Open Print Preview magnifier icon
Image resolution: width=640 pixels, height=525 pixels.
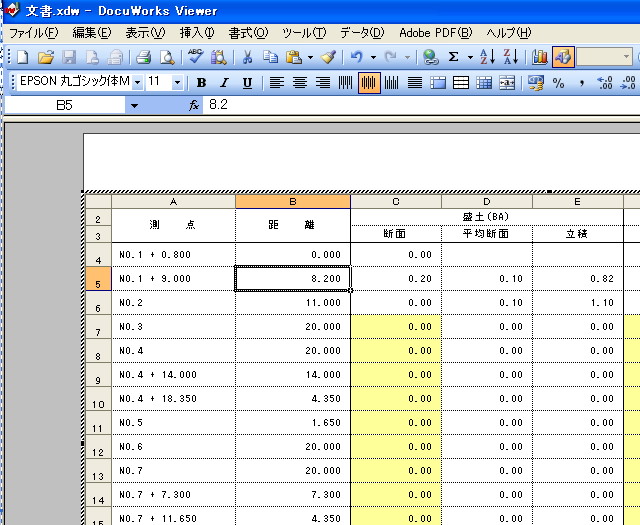[167, 57]
